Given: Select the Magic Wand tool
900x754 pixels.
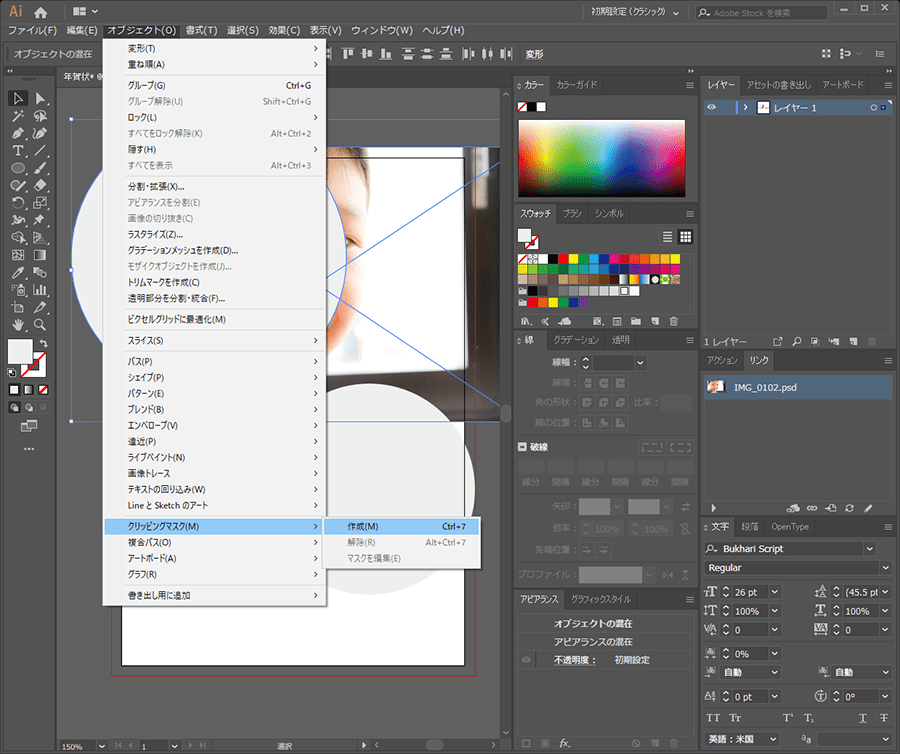Looking at the screenshot, I should [x=18, y=116].
